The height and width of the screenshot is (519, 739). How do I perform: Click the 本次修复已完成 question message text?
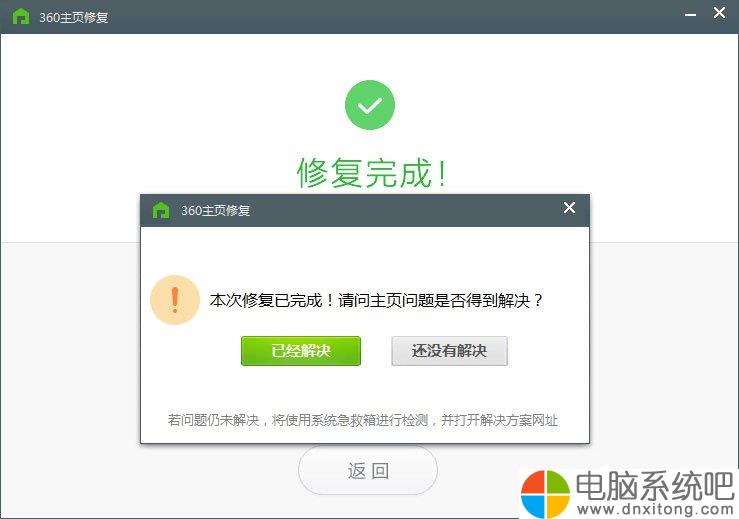(x=377, y=300)
